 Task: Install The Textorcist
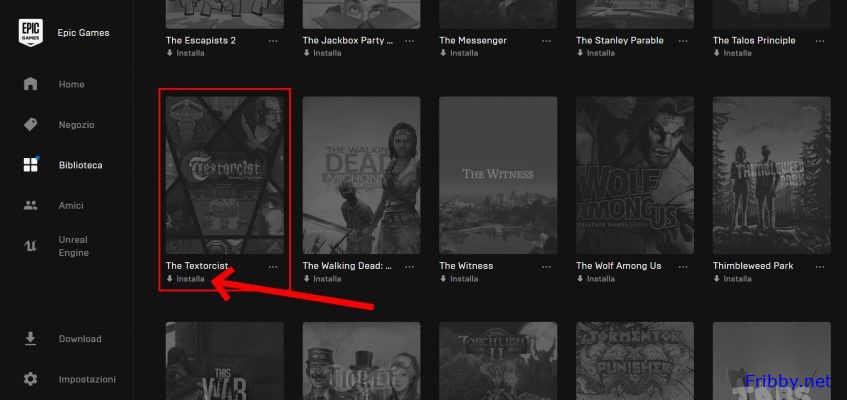[190, 279]
